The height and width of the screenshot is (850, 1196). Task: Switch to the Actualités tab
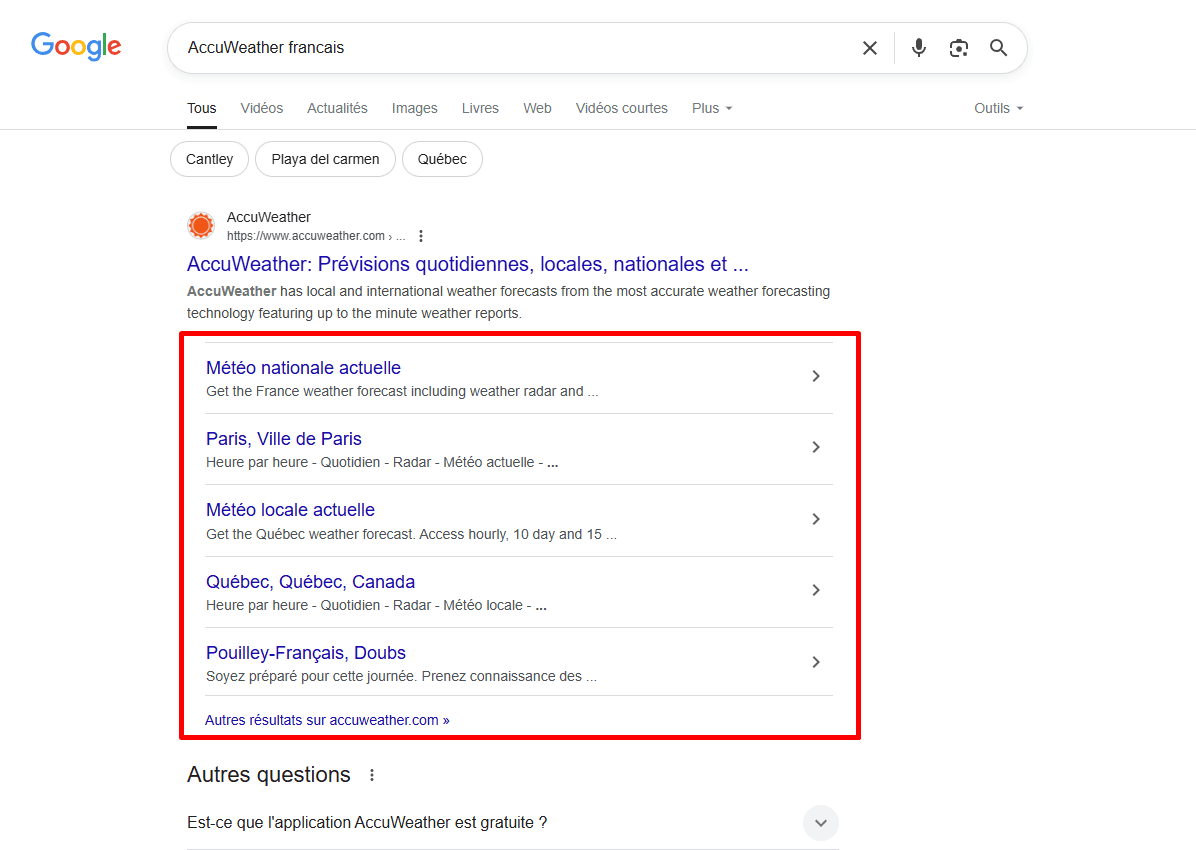tap(337, 108)
